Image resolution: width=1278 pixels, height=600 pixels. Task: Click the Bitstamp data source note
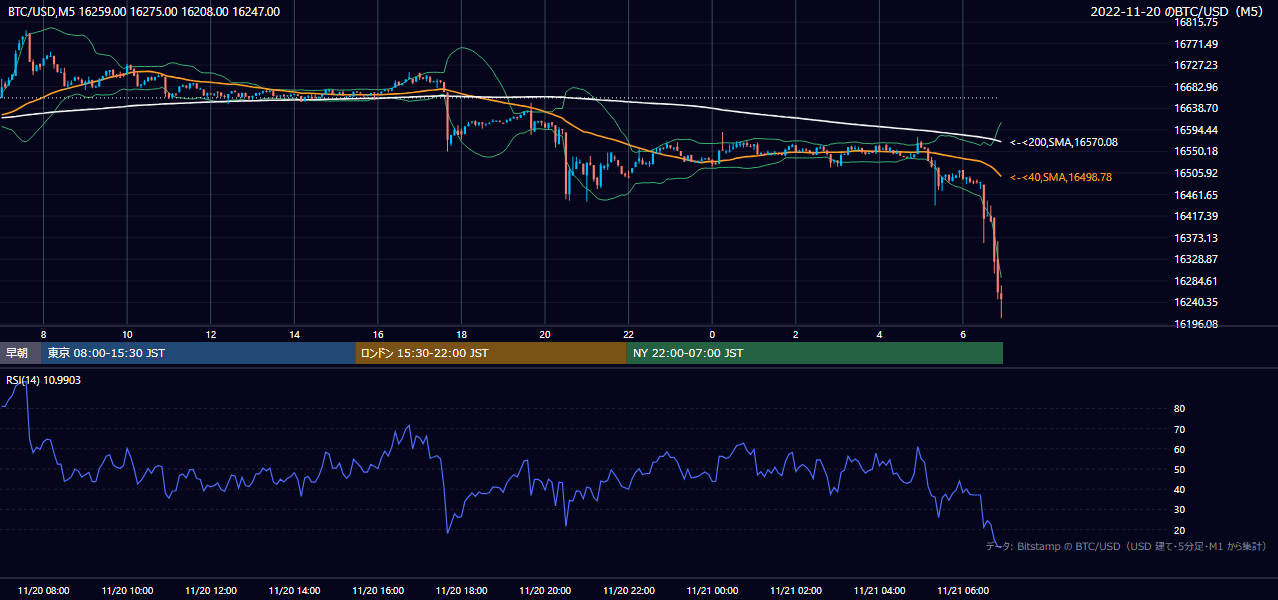coord(1126,546)
